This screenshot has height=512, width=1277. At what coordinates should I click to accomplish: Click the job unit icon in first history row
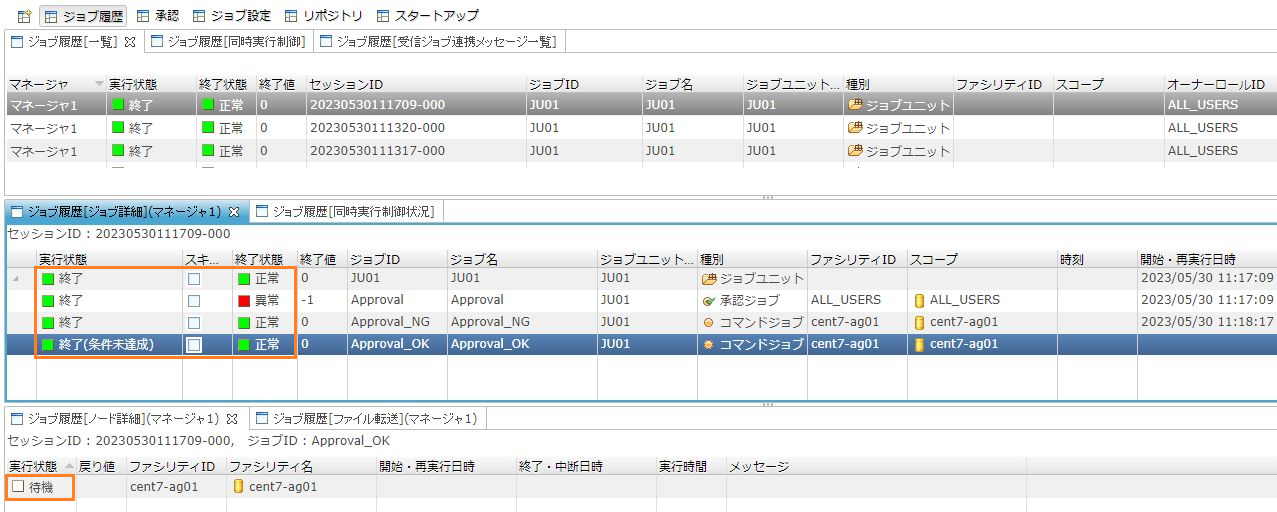854,105
